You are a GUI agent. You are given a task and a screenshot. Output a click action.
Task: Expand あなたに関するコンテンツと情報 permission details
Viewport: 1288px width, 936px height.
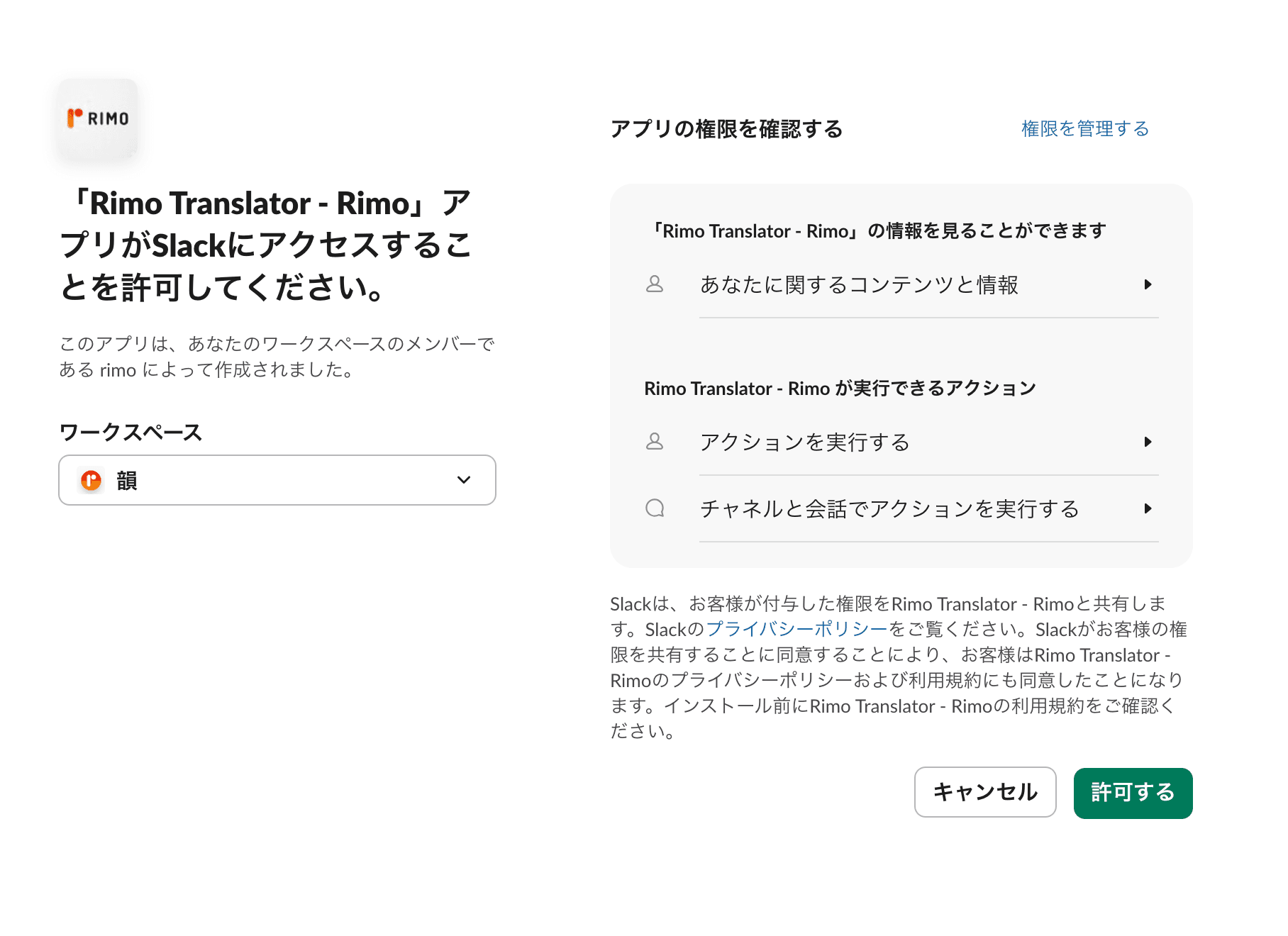(x=1148, y=285)
